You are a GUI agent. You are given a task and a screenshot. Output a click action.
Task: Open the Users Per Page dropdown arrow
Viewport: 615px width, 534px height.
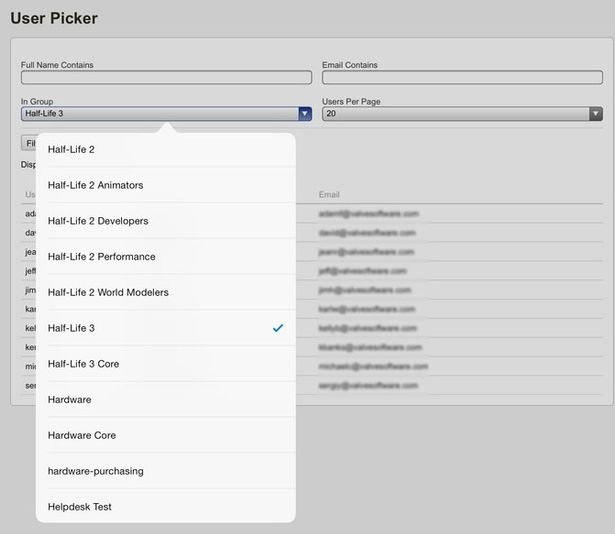[x=596, y=114]
